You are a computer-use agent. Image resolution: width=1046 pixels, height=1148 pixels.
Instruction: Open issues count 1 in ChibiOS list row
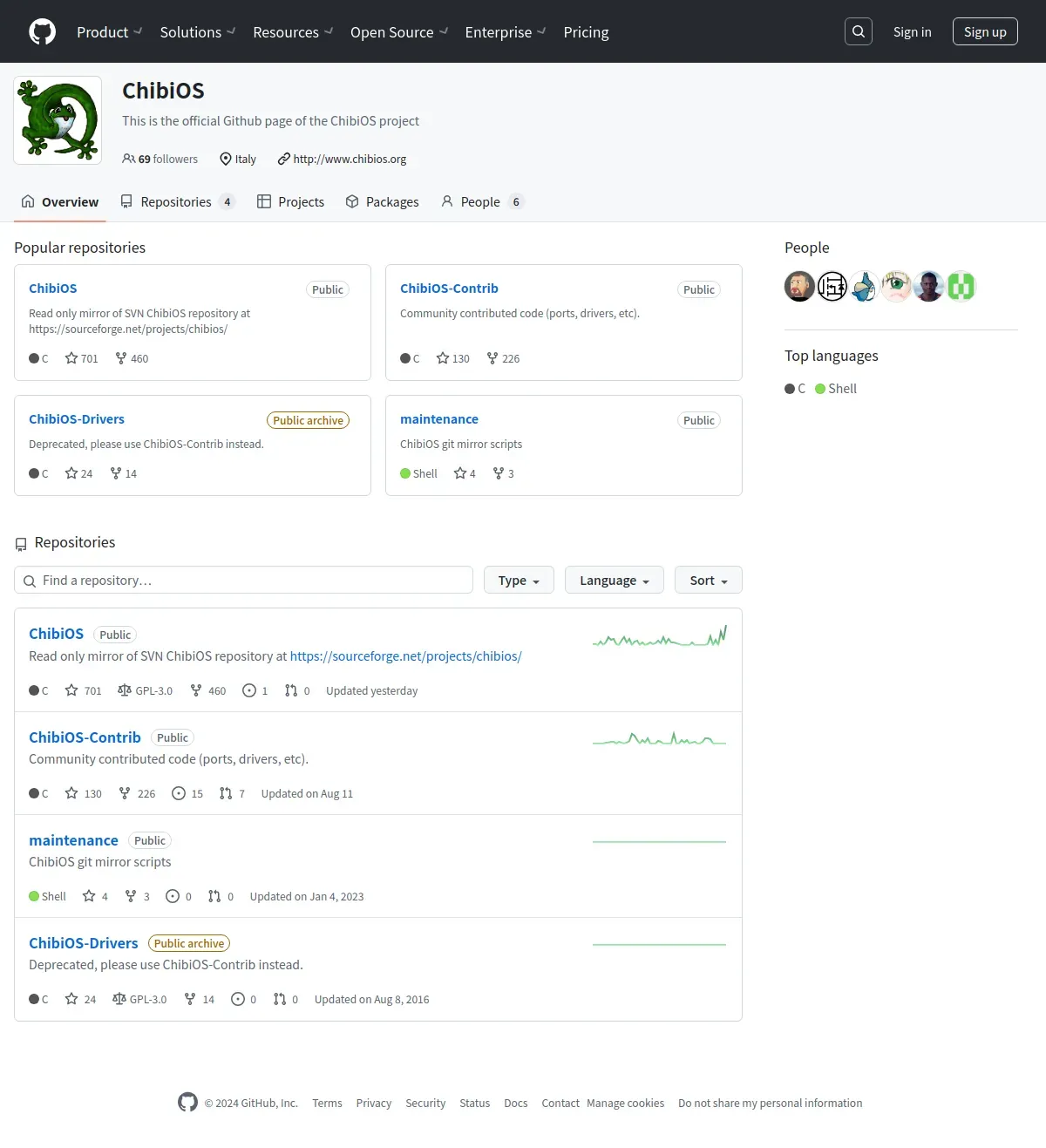255,690
